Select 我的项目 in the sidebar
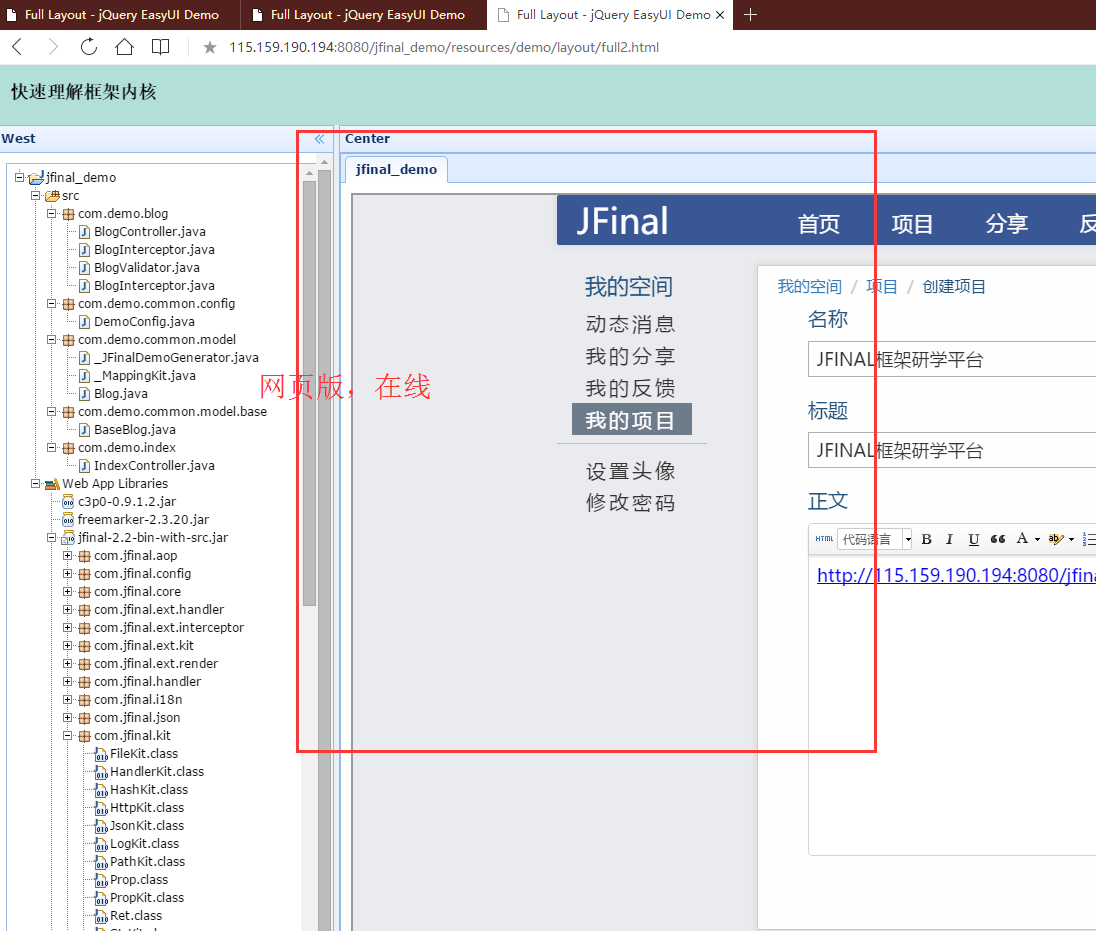The width and height of the screenshot is (1096, 931). point(632,419)
